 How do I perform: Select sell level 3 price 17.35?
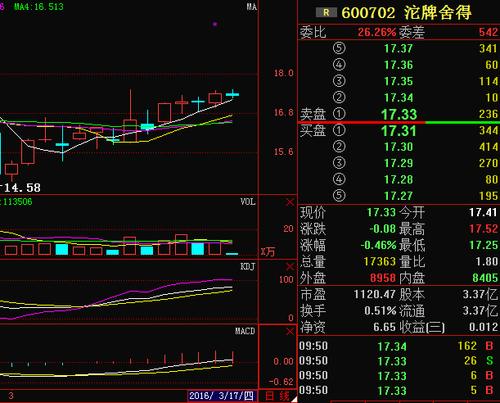[398, 81]
